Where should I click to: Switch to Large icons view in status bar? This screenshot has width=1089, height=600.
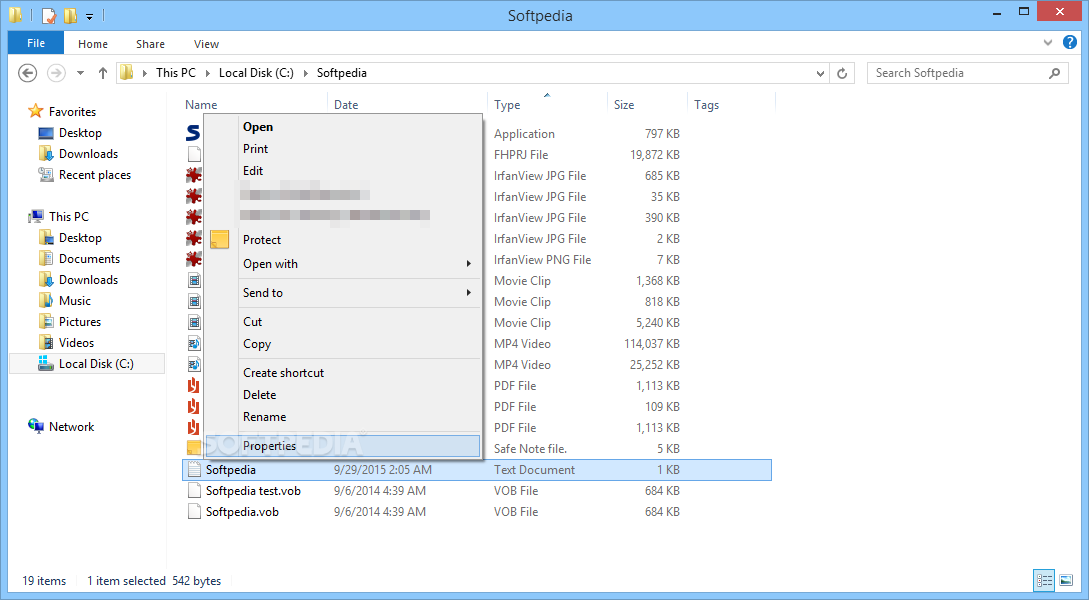tap(1065, 581)
